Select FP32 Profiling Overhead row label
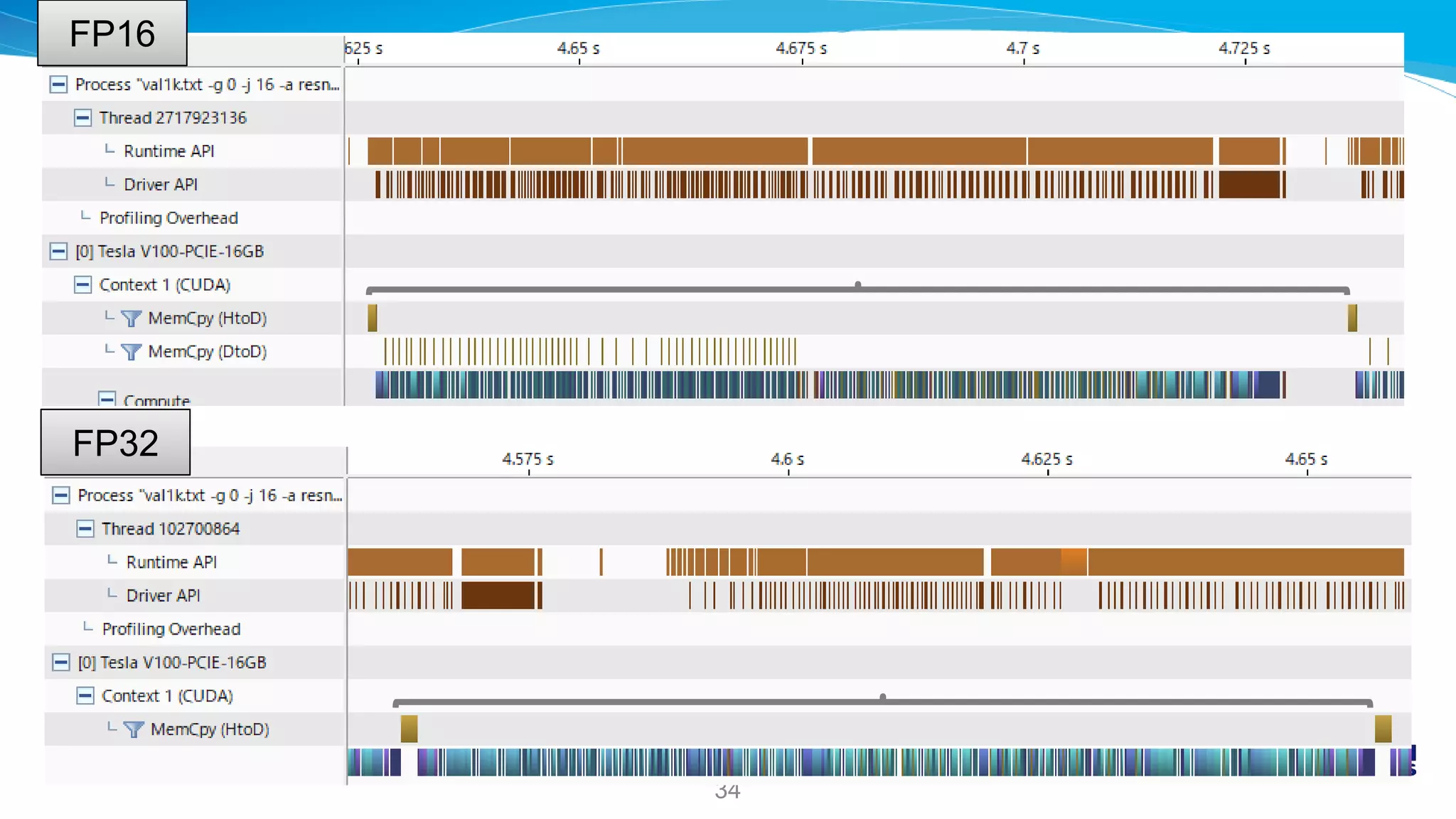 (171, 629)
